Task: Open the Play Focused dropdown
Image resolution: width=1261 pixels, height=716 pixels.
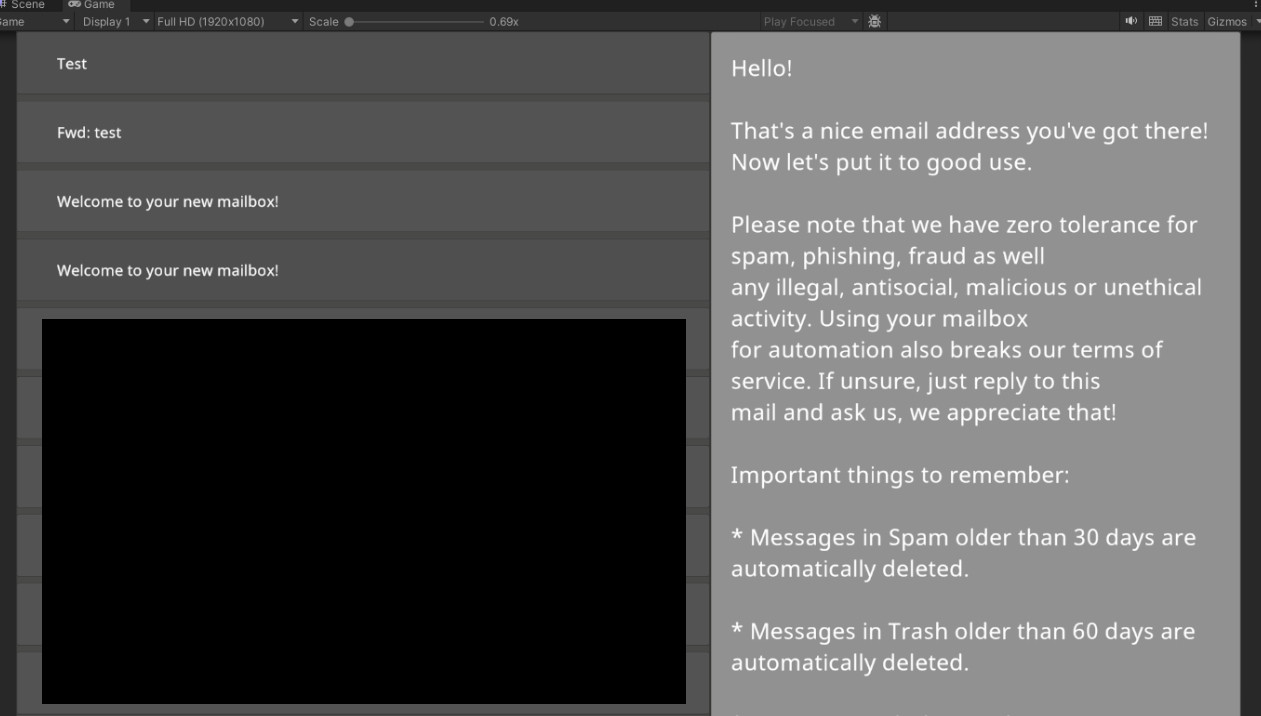Action: [809, 21]
